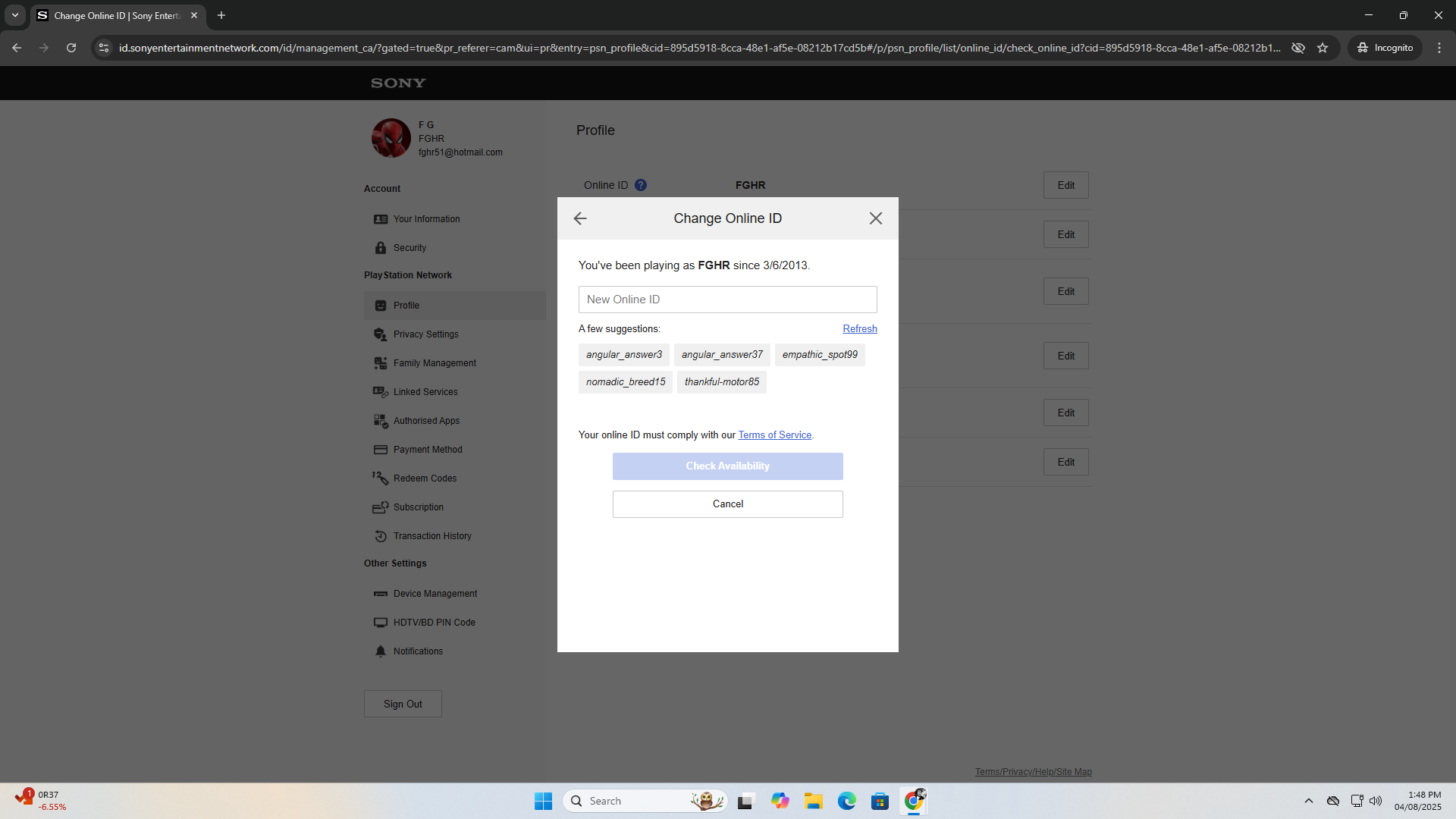Click the Sony logo in header
Viewport: 1456px width, 819px height.
pyautogui.click(x=398, y=83)
